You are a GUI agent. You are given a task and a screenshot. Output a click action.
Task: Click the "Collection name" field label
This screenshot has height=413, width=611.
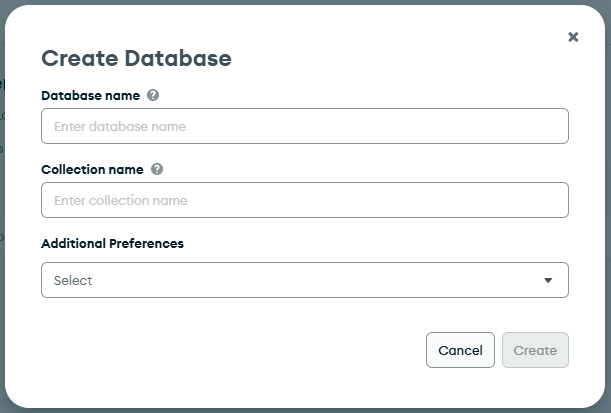pyautogui.click(x=92, y=170)
